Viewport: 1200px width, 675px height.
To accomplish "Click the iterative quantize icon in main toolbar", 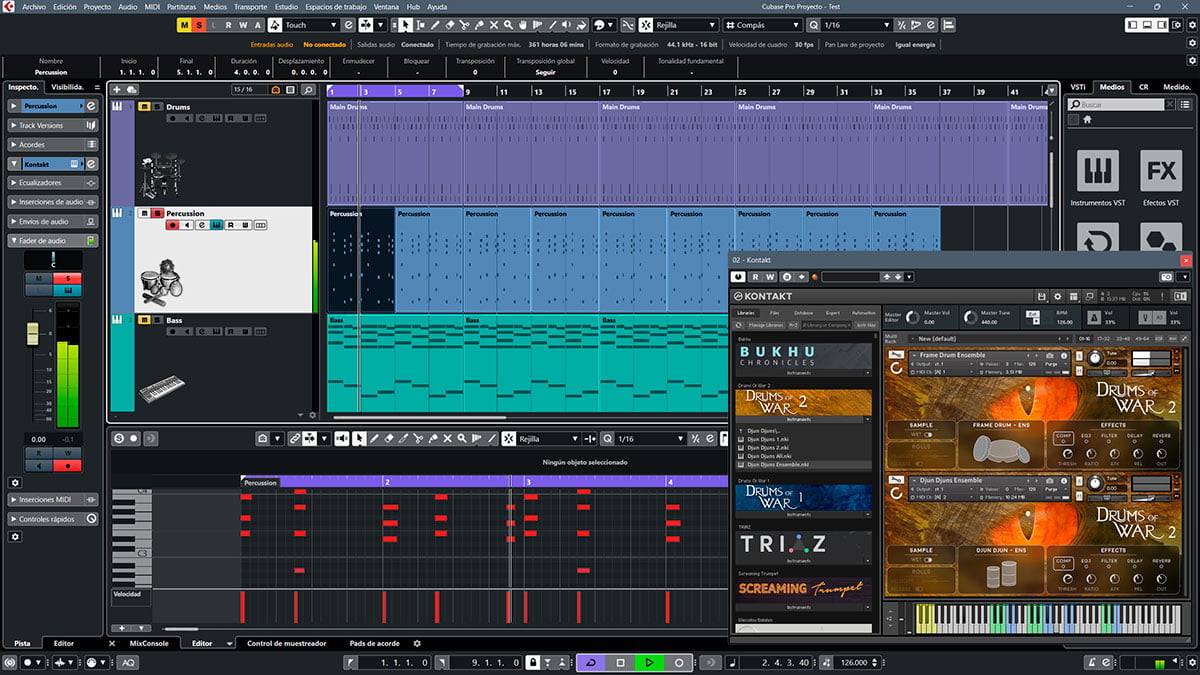I will (x=902, y=25).
